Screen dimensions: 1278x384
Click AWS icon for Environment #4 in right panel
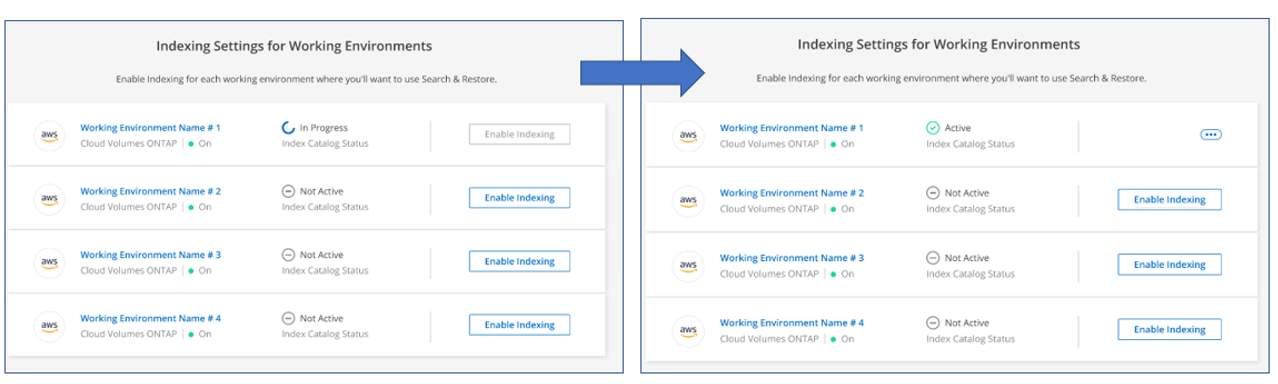[688, 330]
